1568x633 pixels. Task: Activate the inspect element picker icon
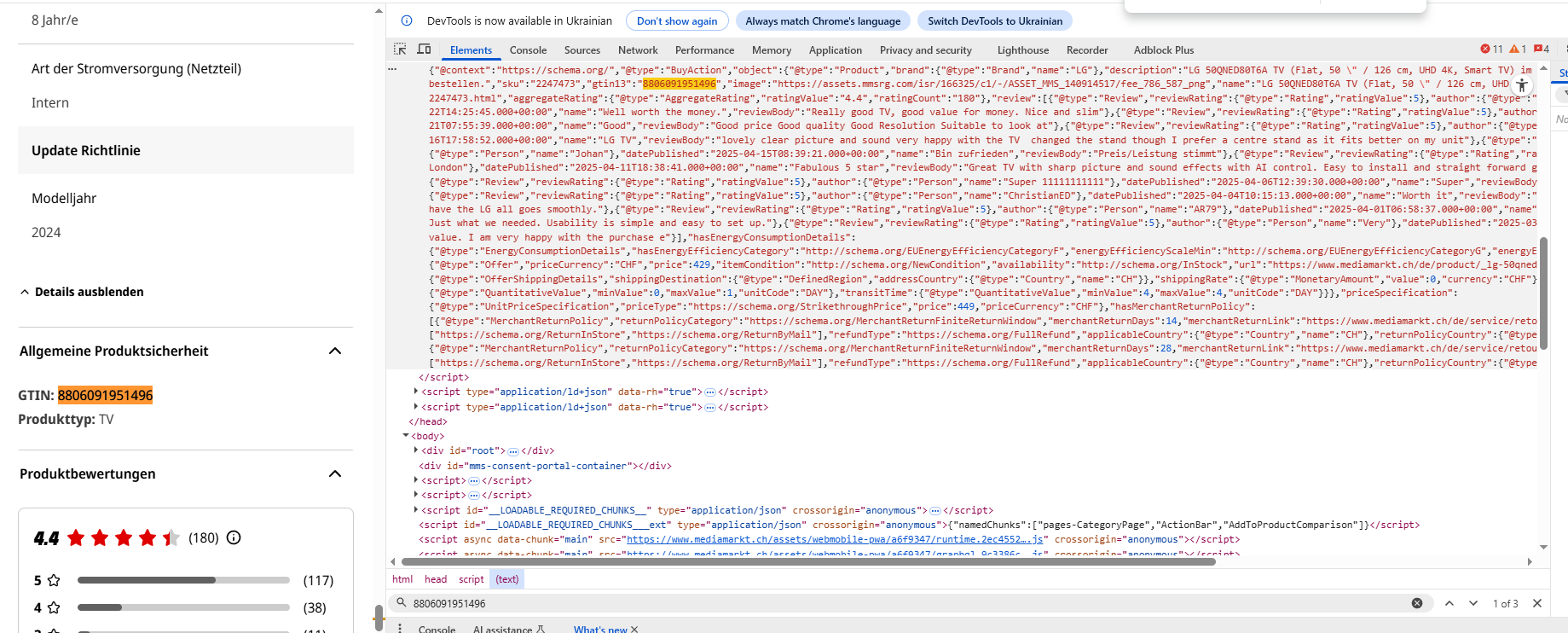[400, 49]
